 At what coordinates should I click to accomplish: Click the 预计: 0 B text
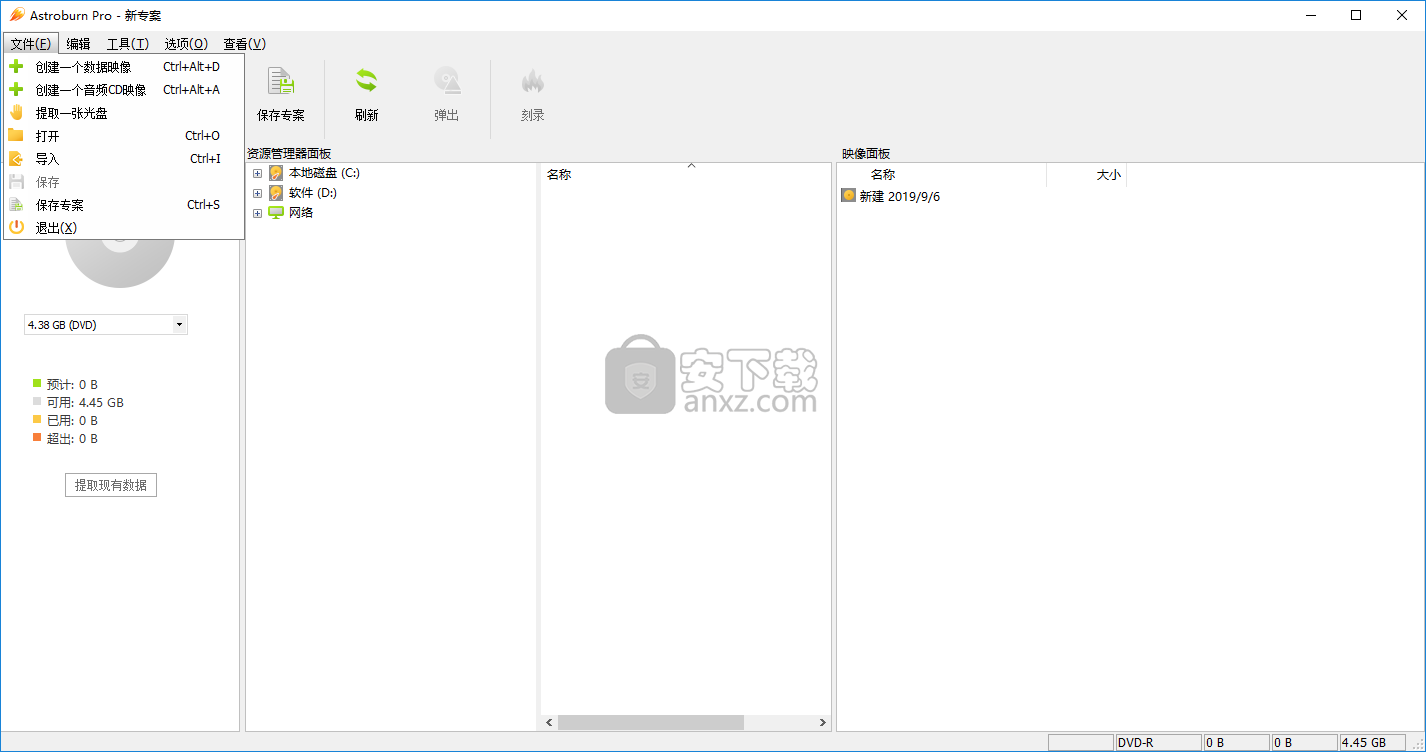[x=72, y=384]
